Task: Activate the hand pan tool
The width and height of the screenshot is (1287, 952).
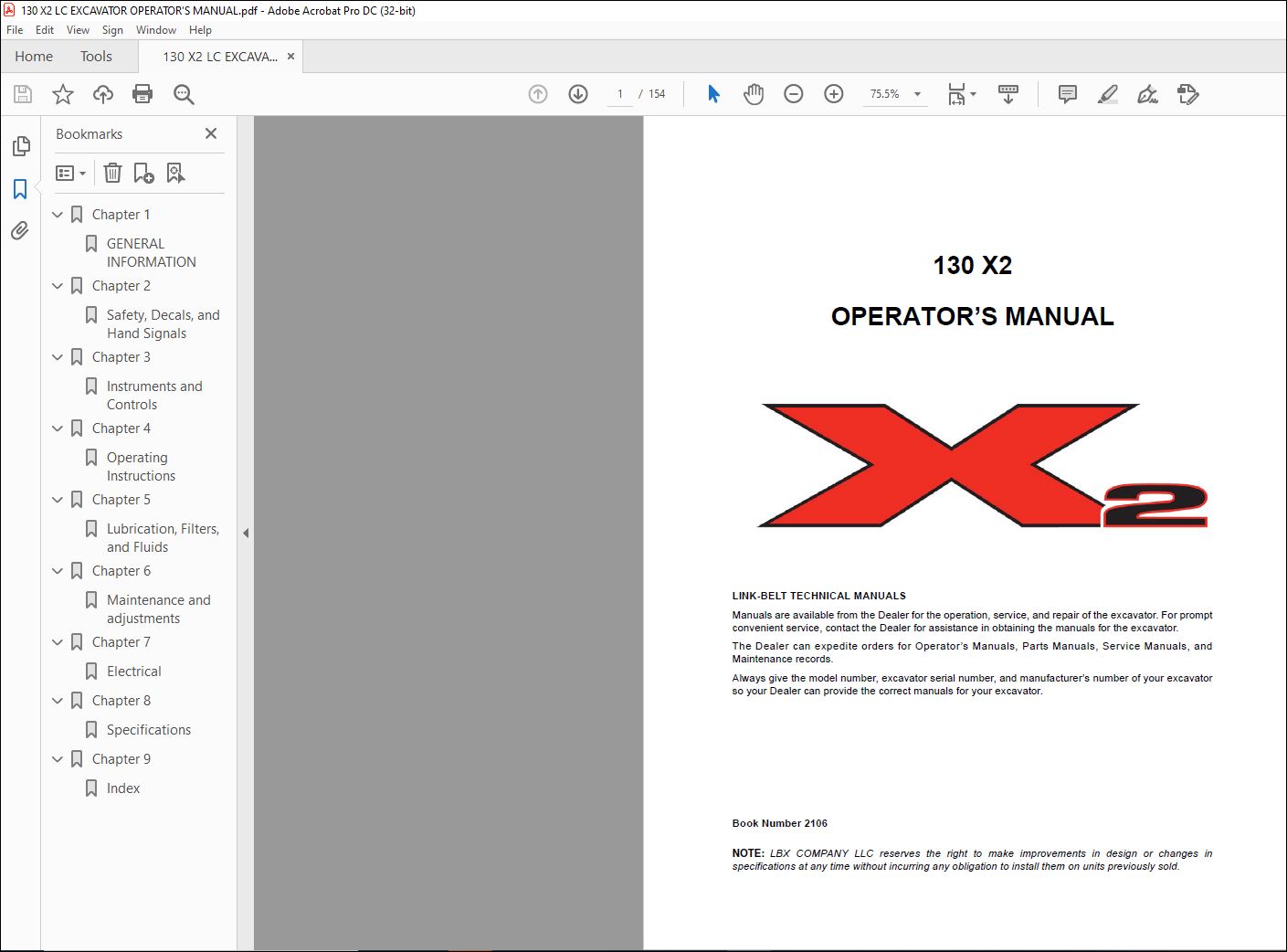Action: click(x=754, y=94)
